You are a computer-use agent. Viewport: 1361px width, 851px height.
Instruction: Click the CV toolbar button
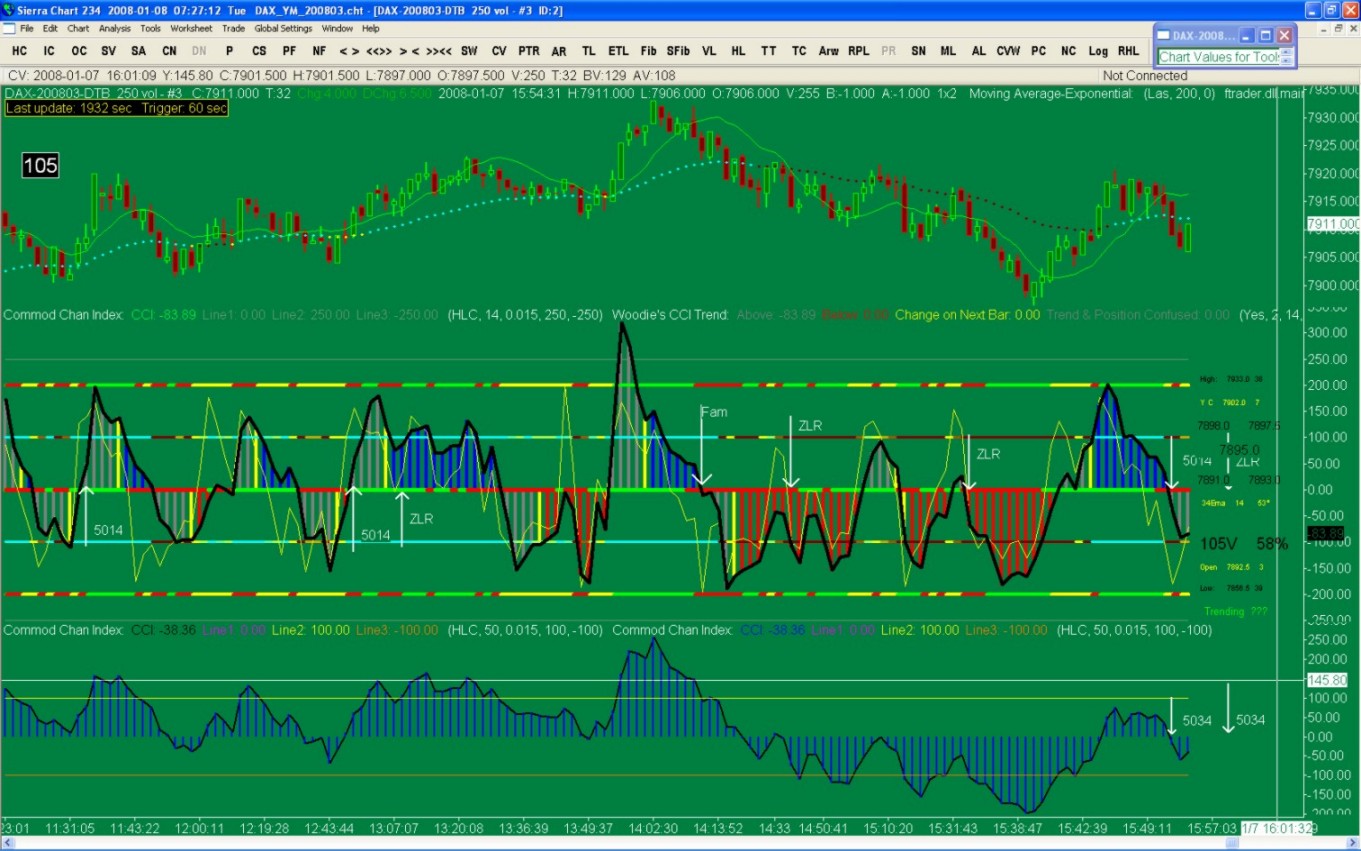499,51
